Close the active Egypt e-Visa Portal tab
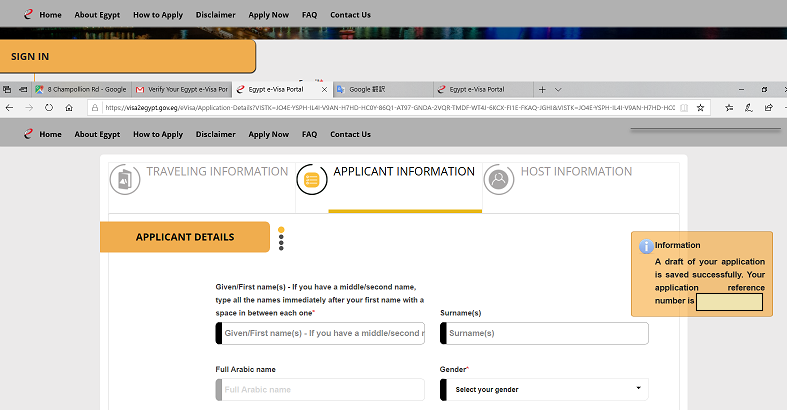This screenshot has width=787, height=410. click(x=324, y=89)
